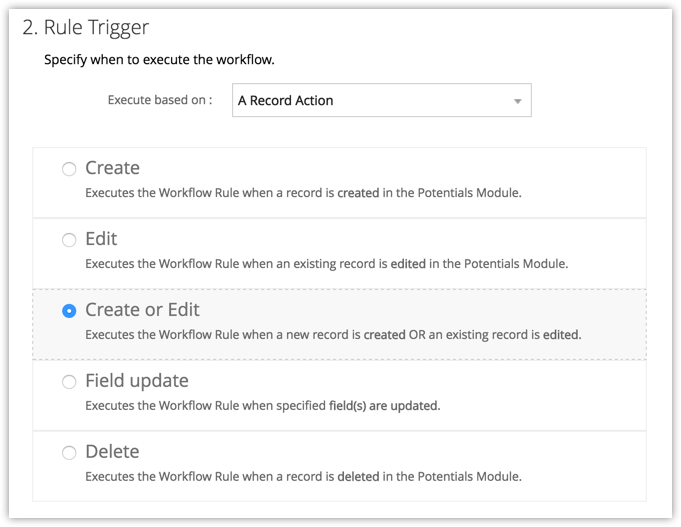Click the 'created OR an existing record' description

click(x=332, y=335)
